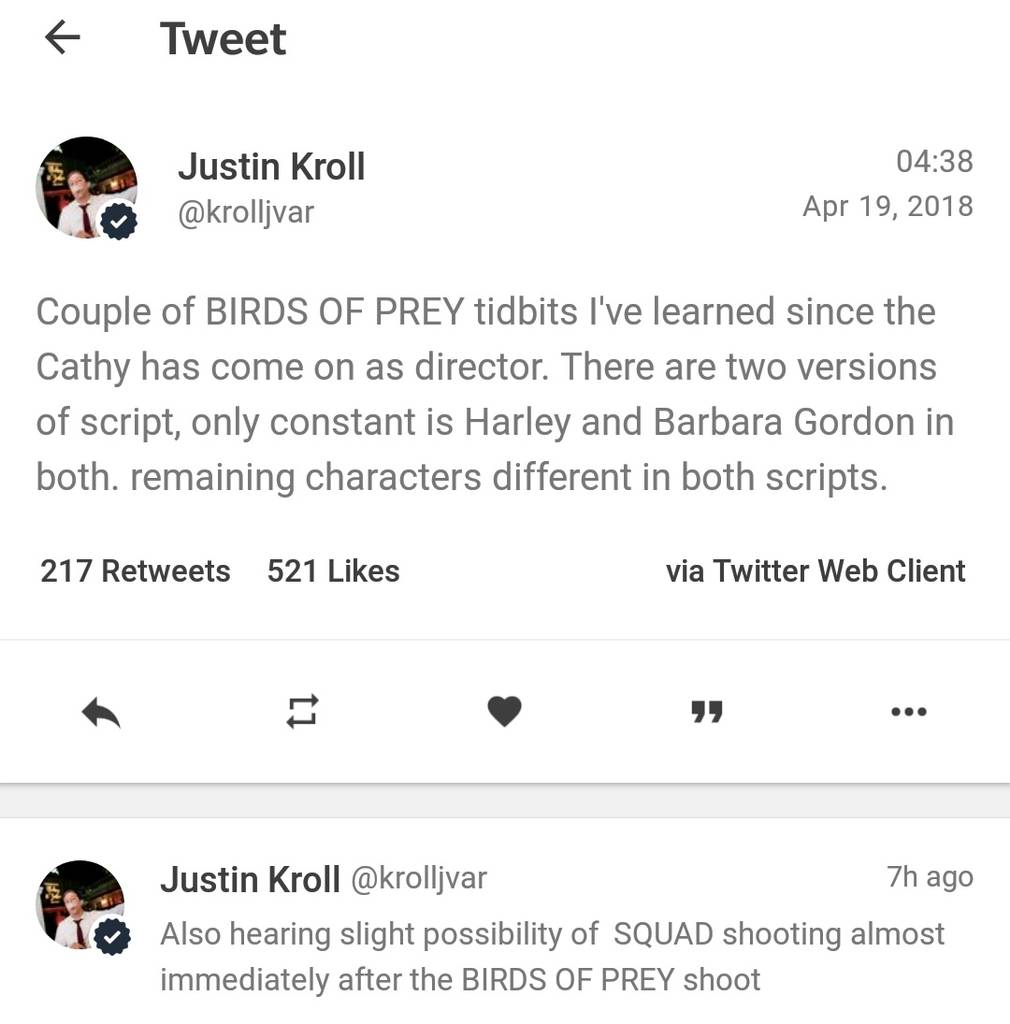
Task: Open the @krolljvar handle under main name
Action: [246, 212]
